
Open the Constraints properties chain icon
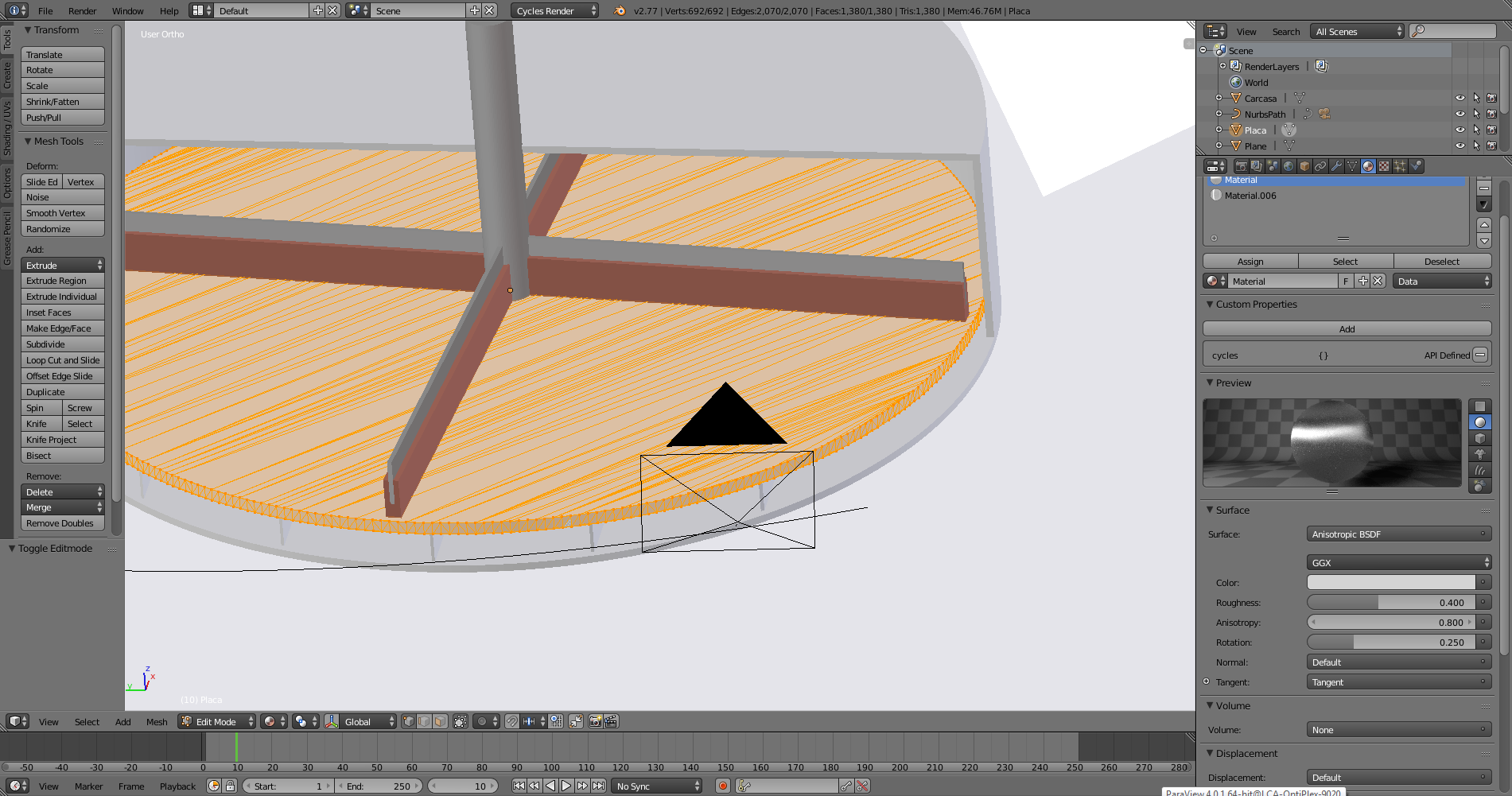1320,166
